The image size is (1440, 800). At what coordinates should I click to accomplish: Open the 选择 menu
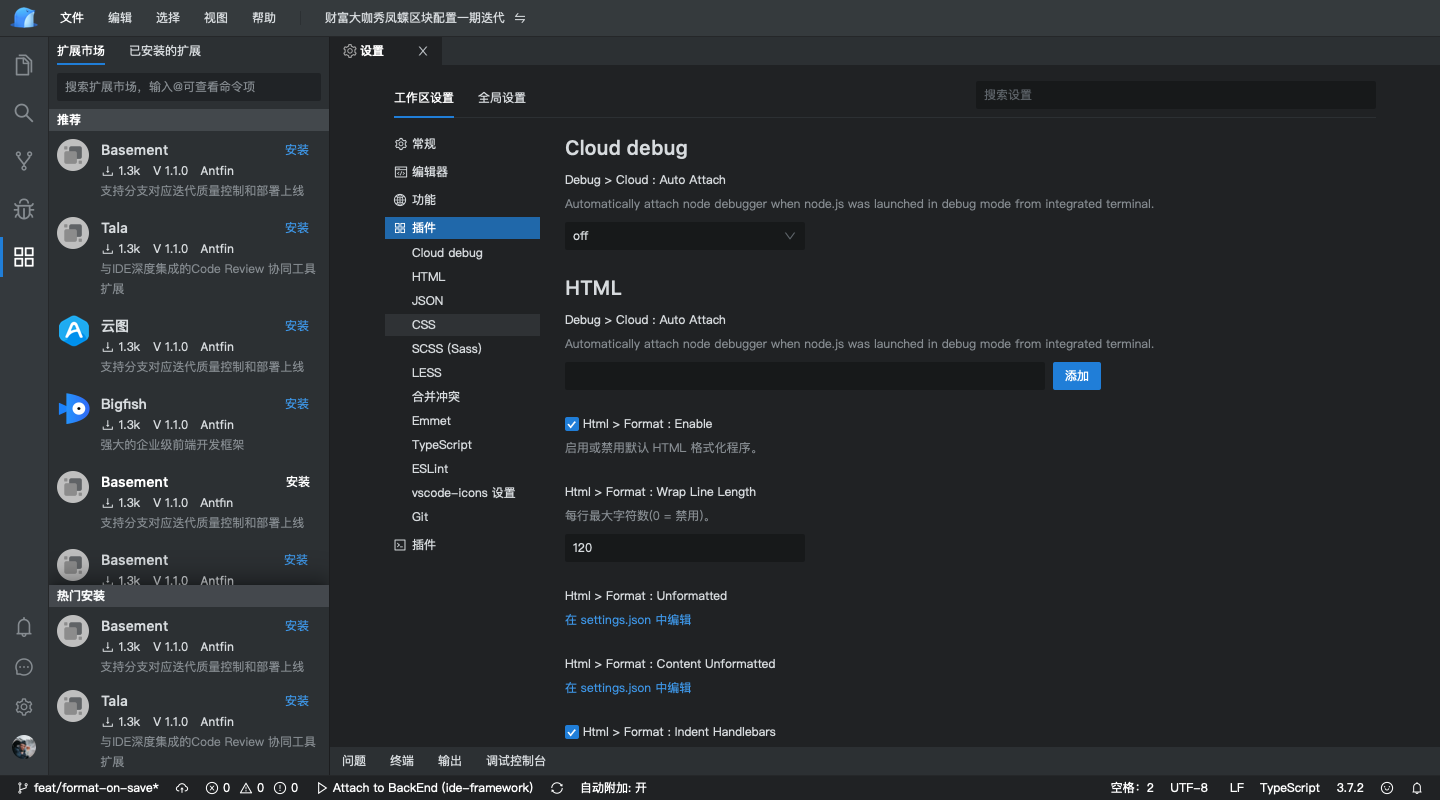168,18
